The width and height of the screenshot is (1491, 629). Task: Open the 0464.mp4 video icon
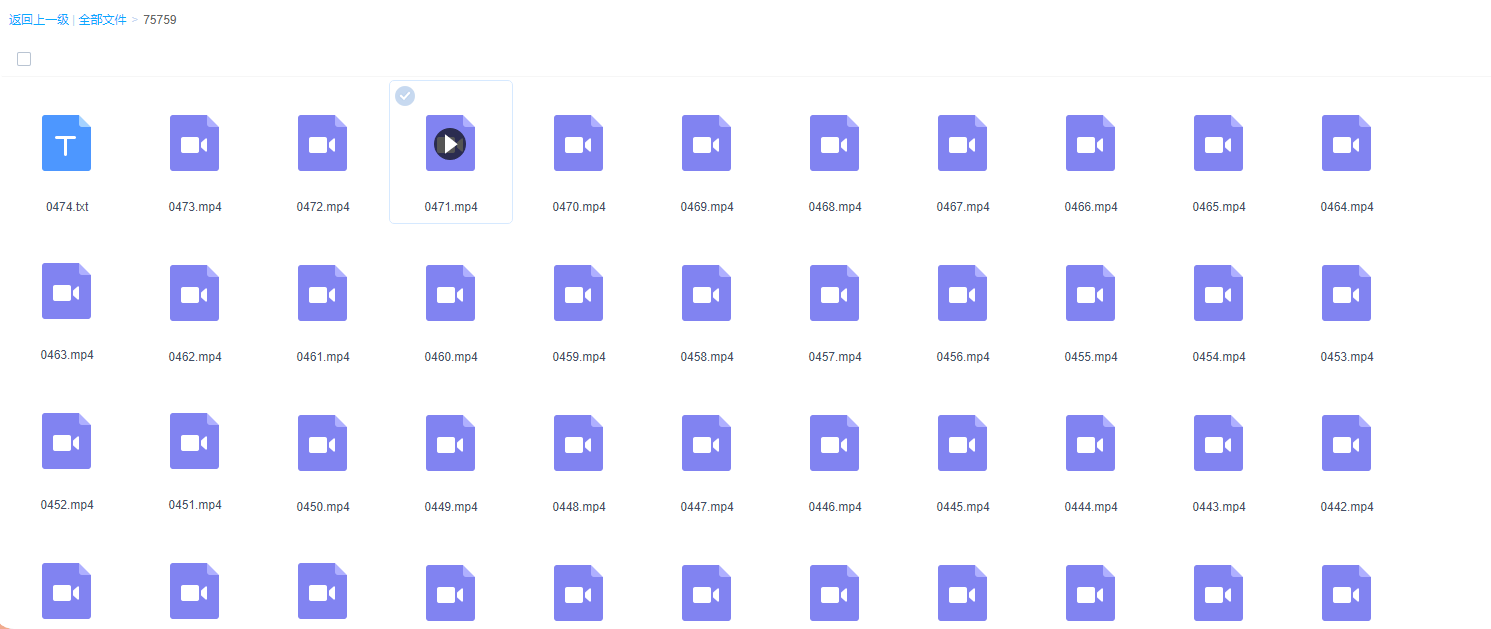click(1346, 143)
